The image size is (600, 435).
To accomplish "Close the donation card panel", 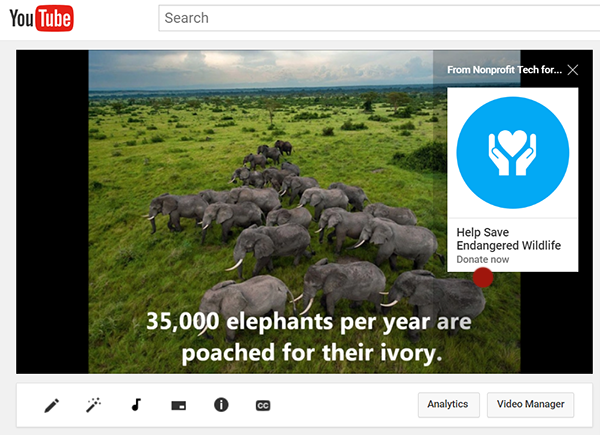I will pyautogui.click(x=573, y=70).
